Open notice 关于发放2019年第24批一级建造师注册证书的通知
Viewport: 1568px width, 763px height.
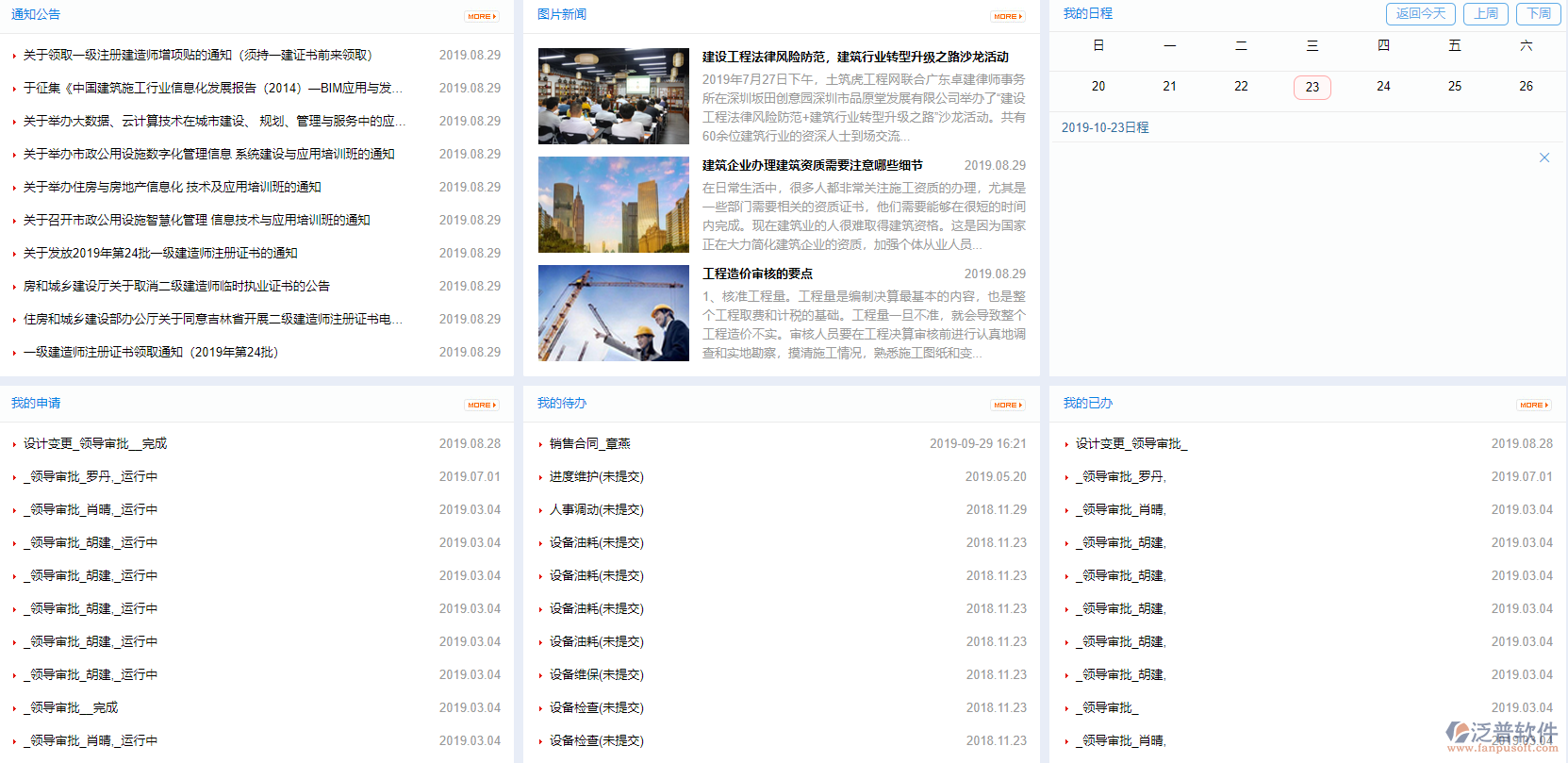(x=160, y=253)
